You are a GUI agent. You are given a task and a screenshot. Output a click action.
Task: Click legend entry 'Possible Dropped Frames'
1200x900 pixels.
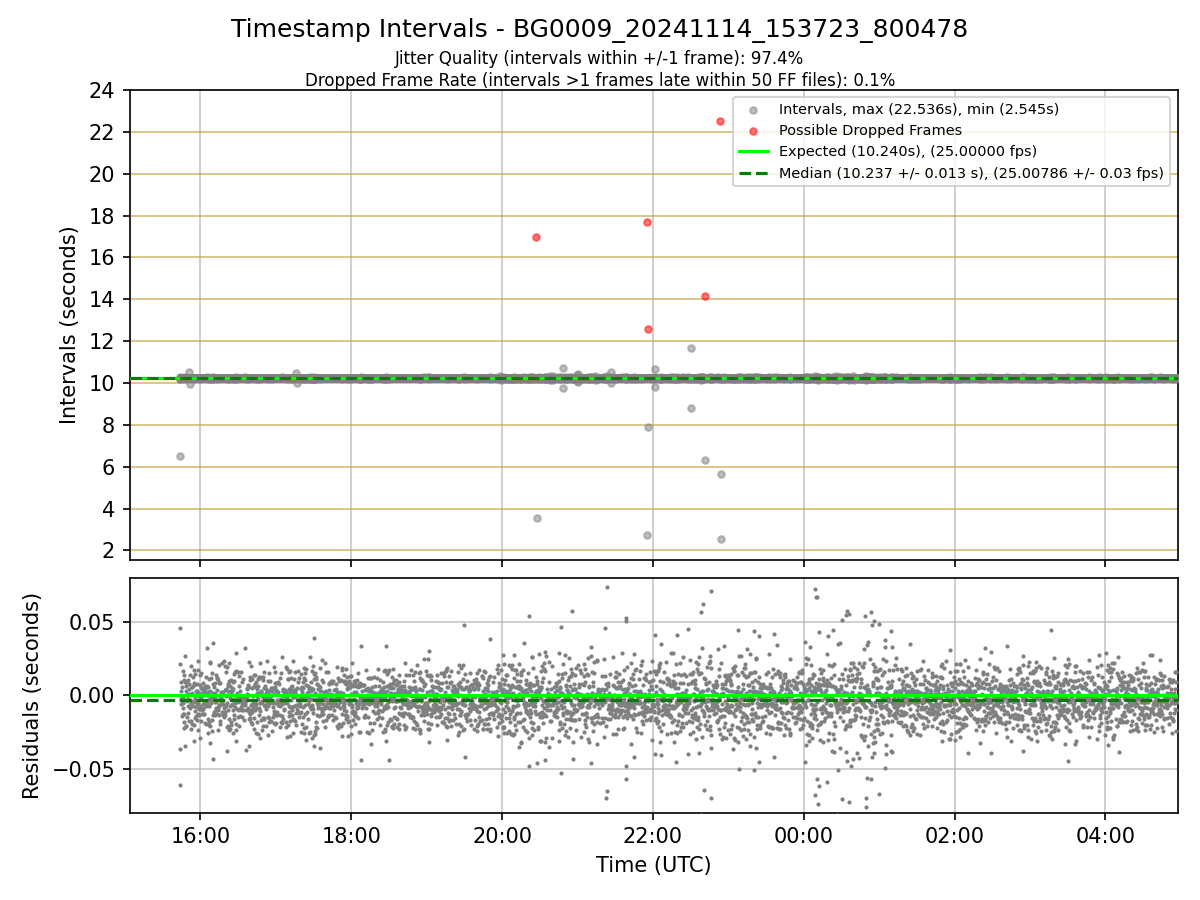point(870,130)
